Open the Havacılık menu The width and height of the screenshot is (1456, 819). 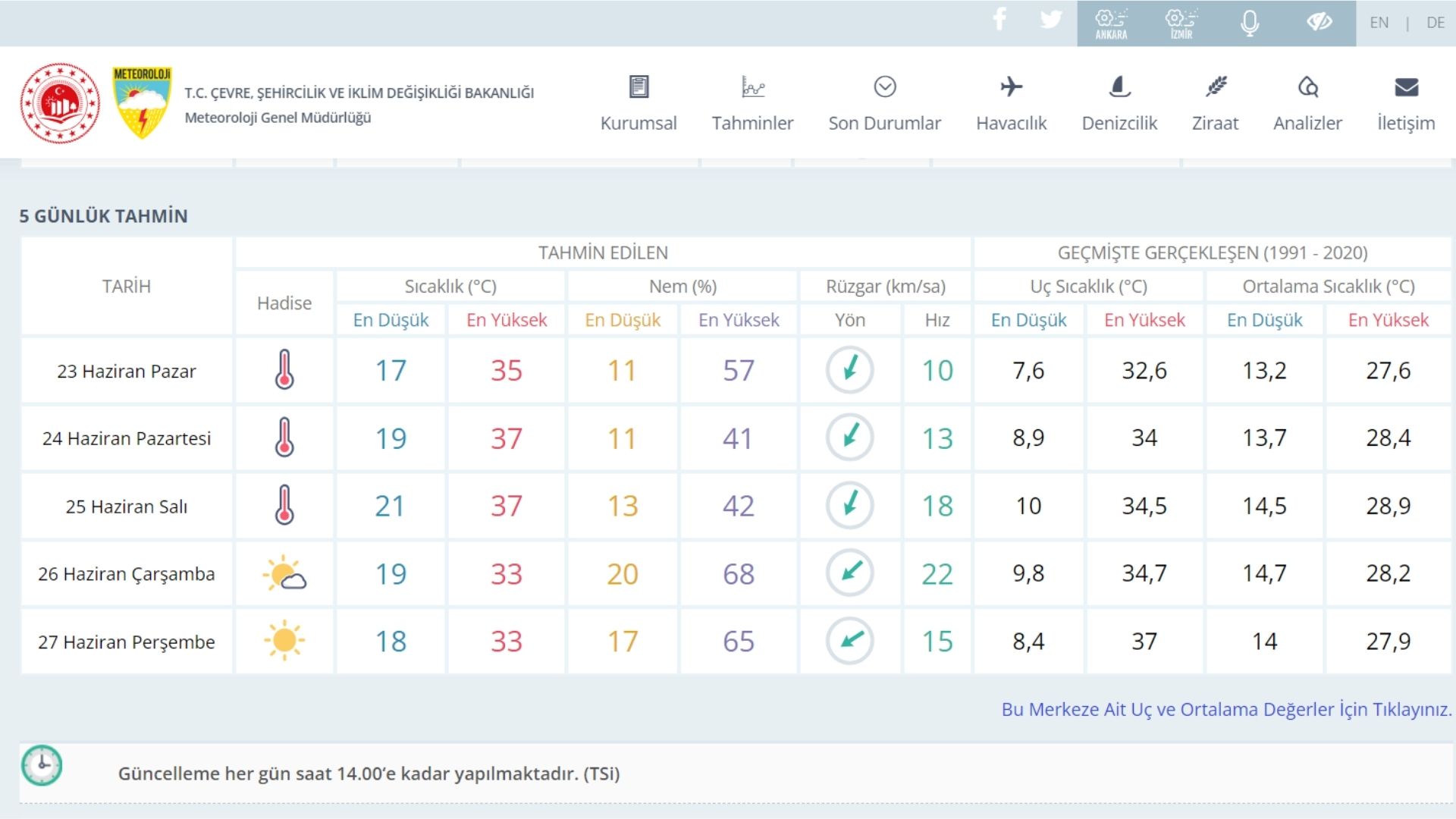(x=1011, y=123)
